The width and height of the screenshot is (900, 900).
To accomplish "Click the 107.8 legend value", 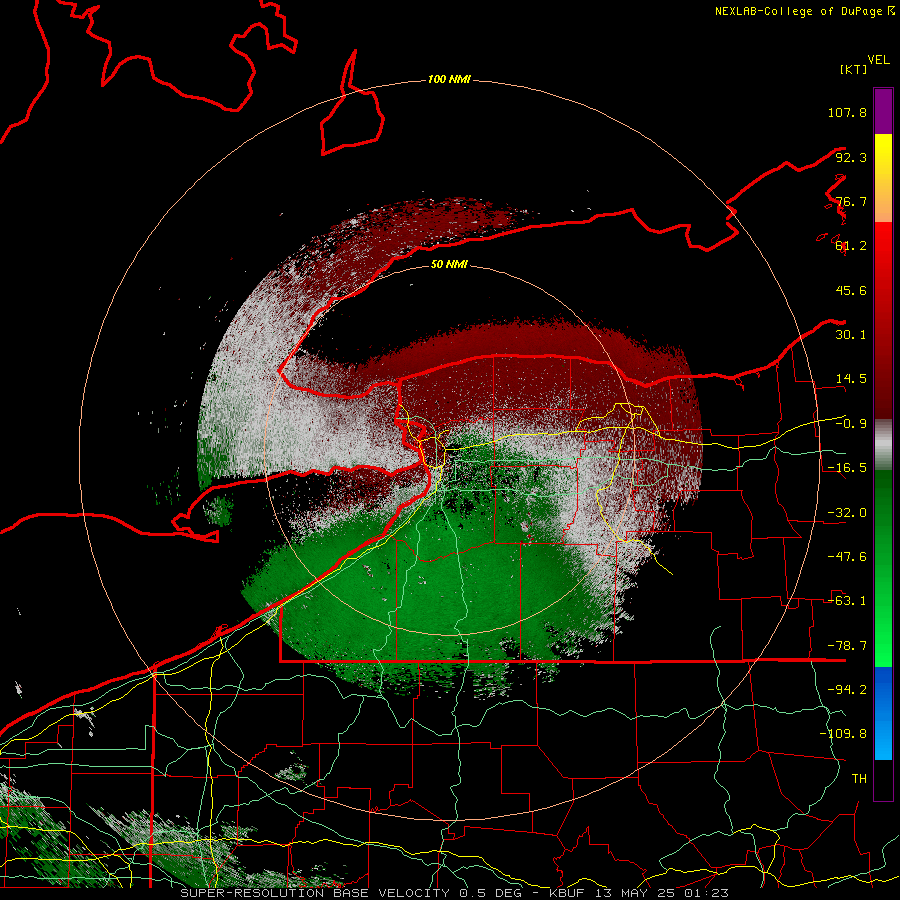I will click(x=847, y=112).
